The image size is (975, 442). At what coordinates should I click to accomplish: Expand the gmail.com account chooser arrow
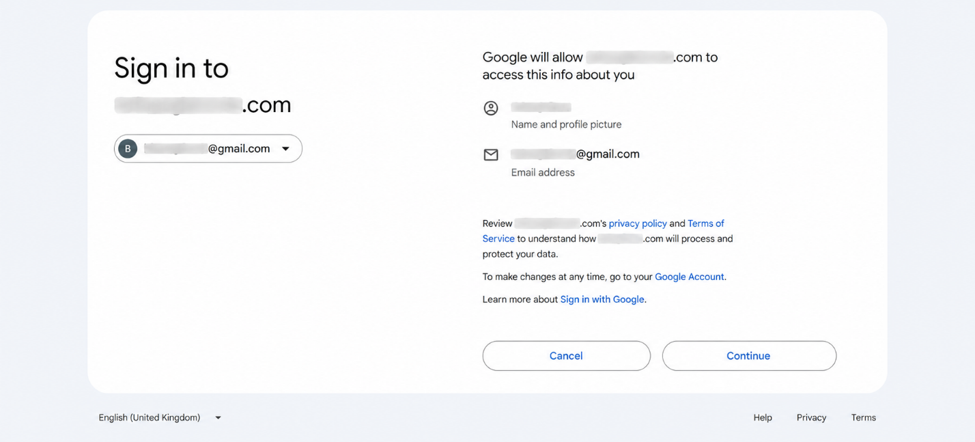(x=285, y=149)
